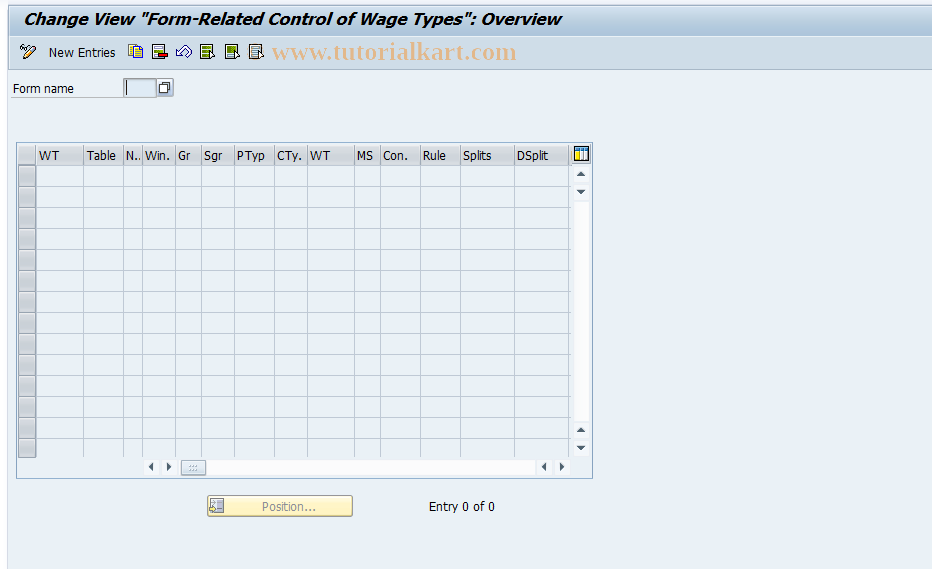
Task: Click Win. column header
Action: 159,156
